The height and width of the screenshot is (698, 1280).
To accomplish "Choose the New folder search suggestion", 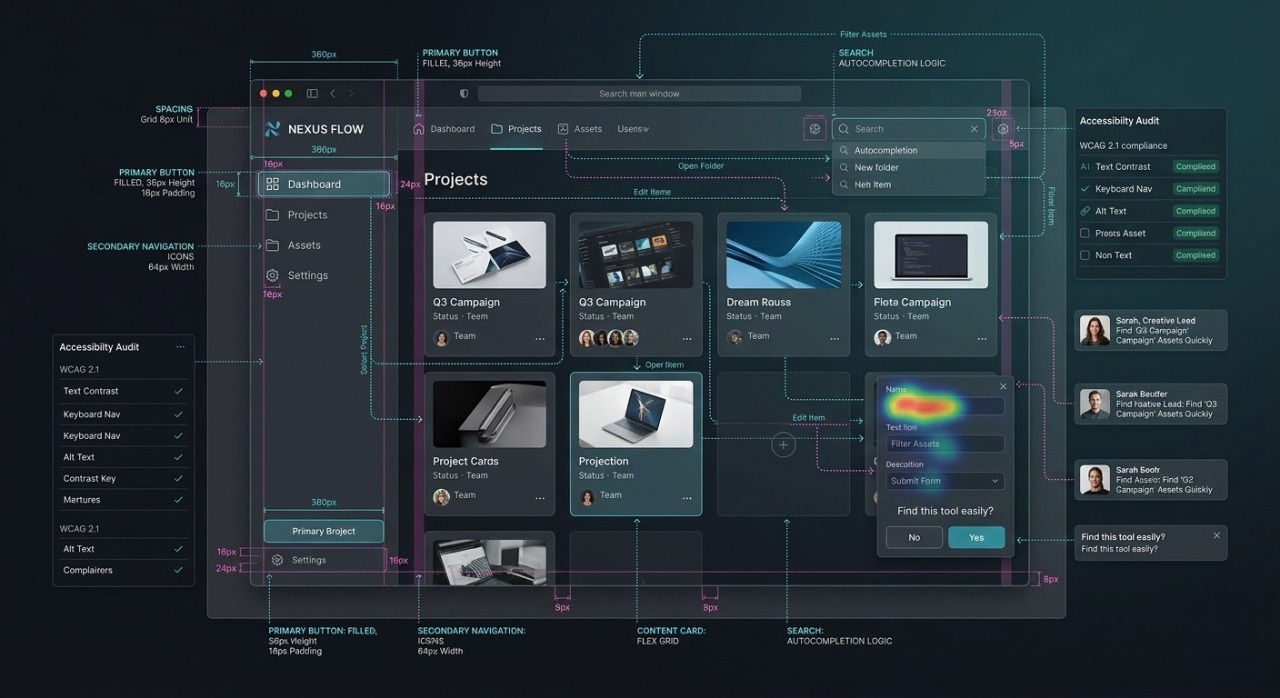I will click(909, 167).
